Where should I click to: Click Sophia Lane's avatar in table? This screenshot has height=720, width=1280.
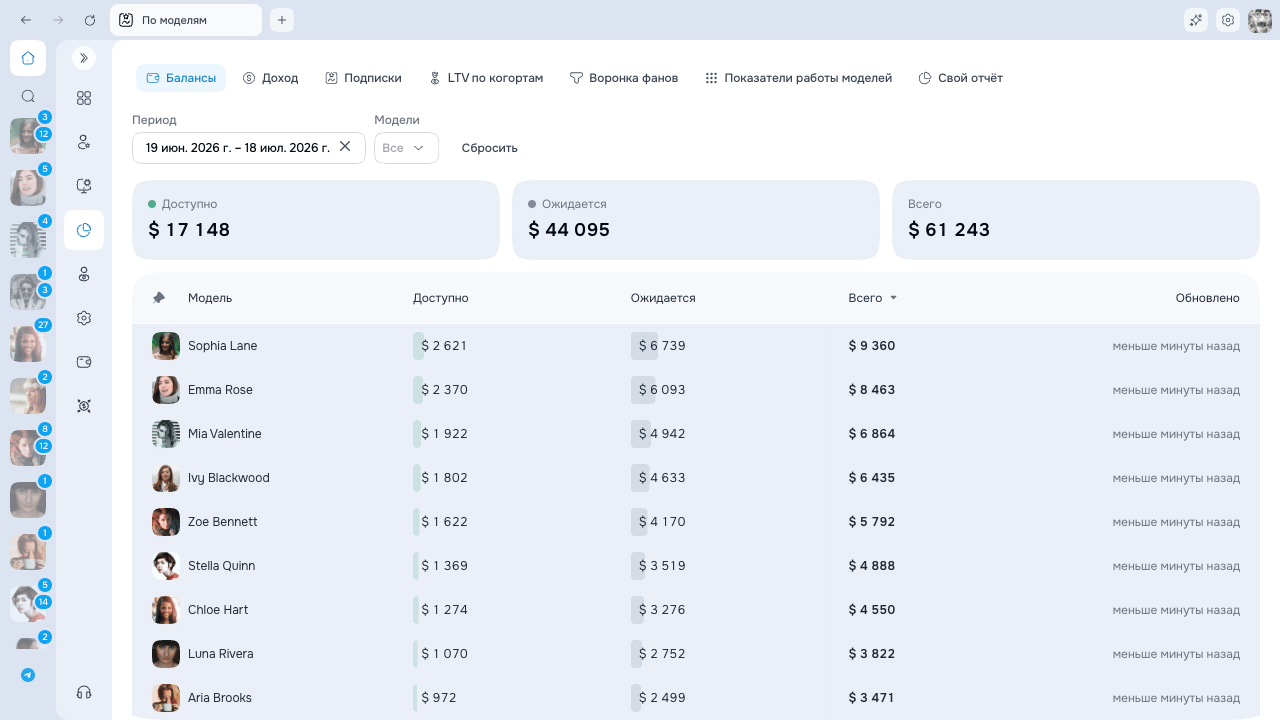point(166,346)
